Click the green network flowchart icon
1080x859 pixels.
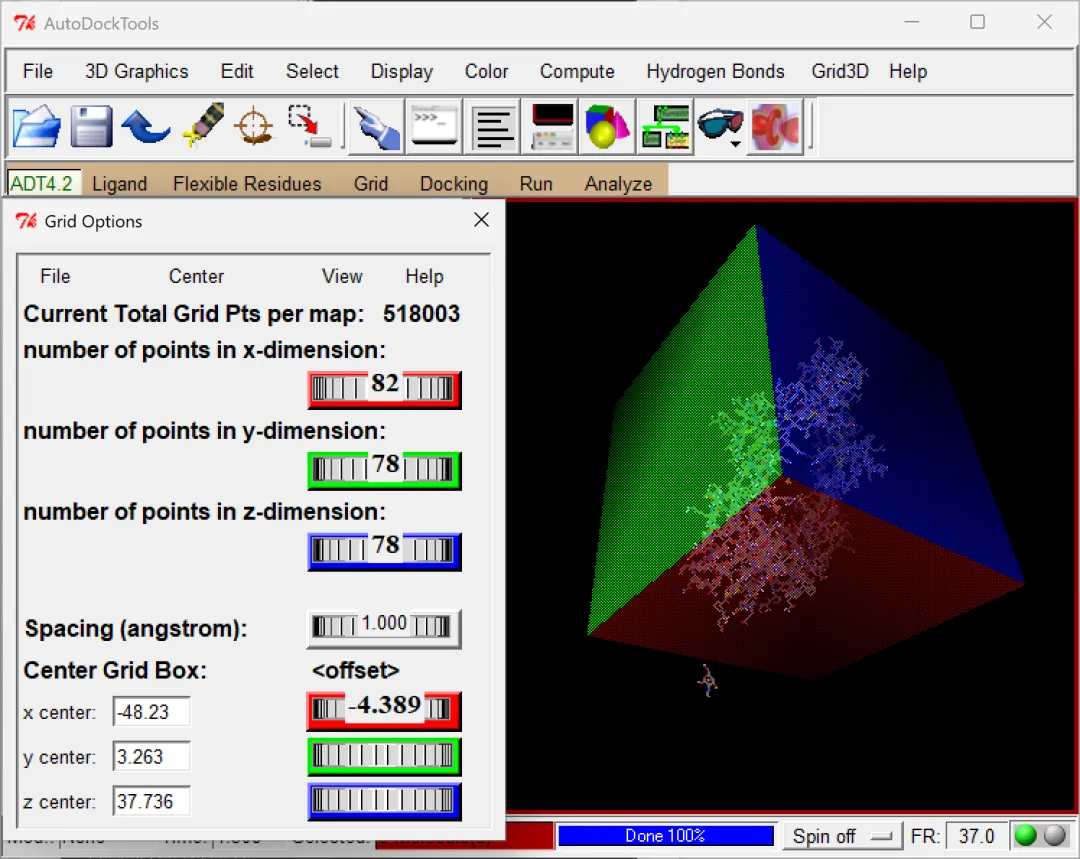point(665,127)
